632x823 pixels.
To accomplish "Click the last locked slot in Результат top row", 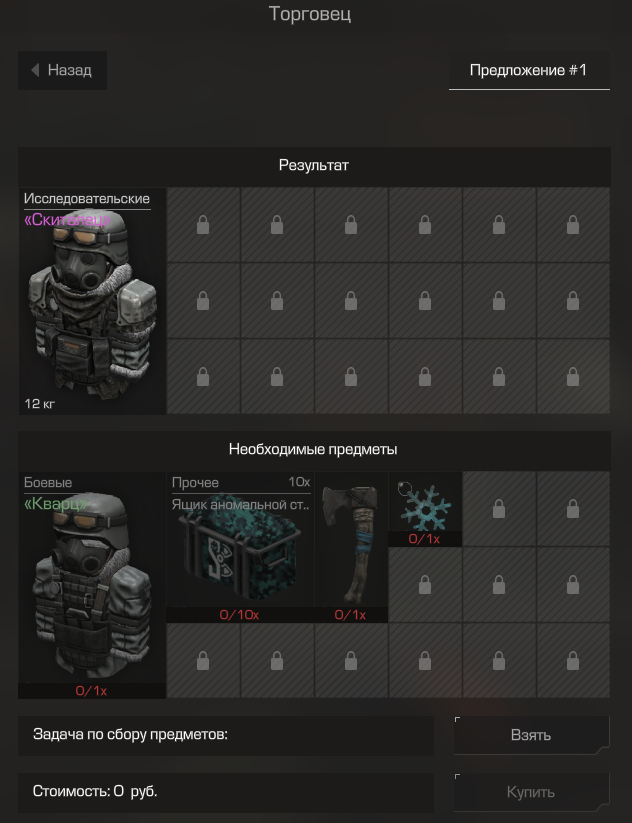I will (x=573, y=225).
